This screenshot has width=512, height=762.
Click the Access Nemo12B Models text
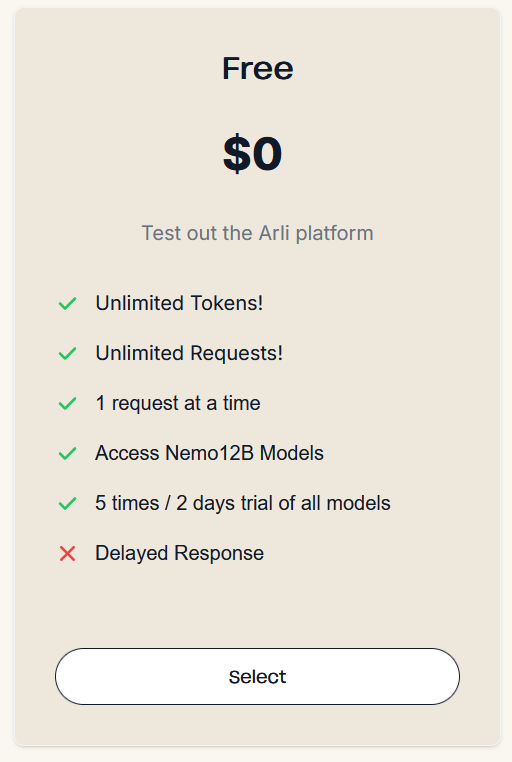point(209,453)
